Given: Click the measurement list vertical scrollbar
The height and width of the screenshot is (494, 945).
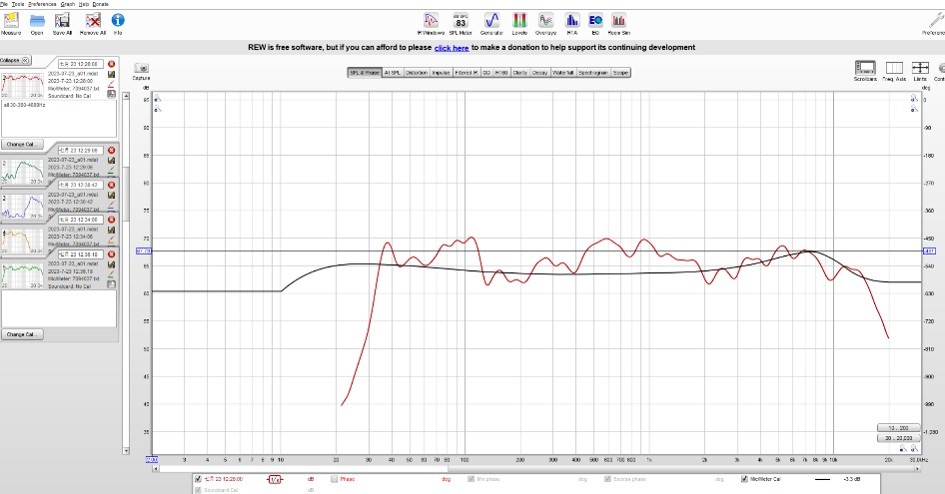Looking at the screenshot, I should [x=126, y=272].
